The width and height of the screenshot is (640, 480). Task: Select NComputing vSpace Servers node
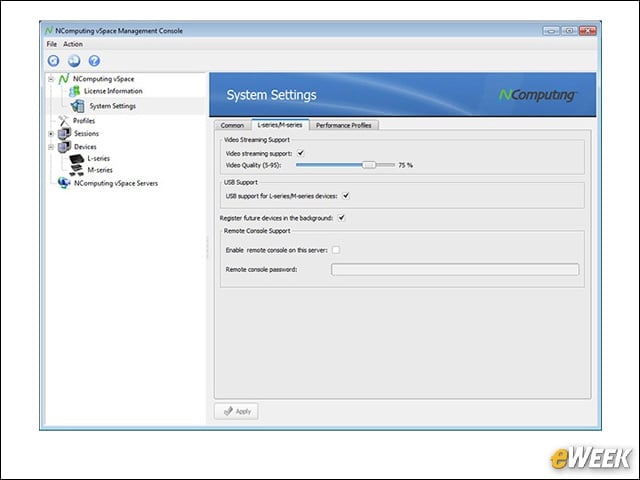coord(116,183)
